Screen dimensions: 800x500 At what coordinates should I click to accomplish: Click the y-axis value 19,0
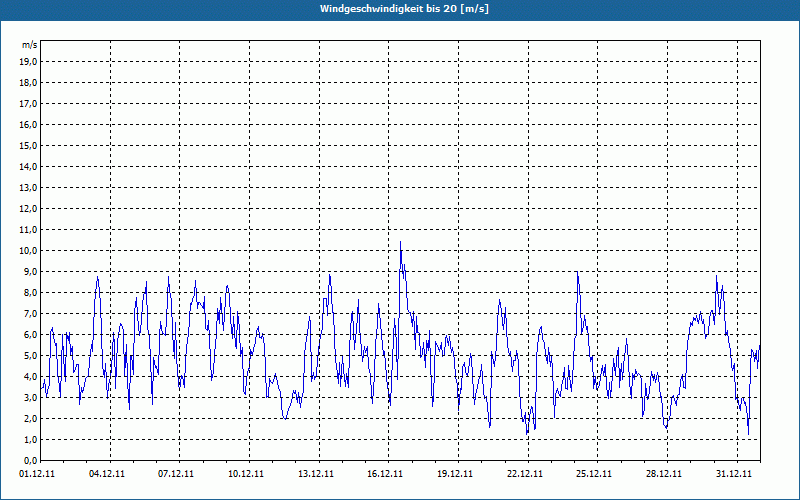pos(29,62)
